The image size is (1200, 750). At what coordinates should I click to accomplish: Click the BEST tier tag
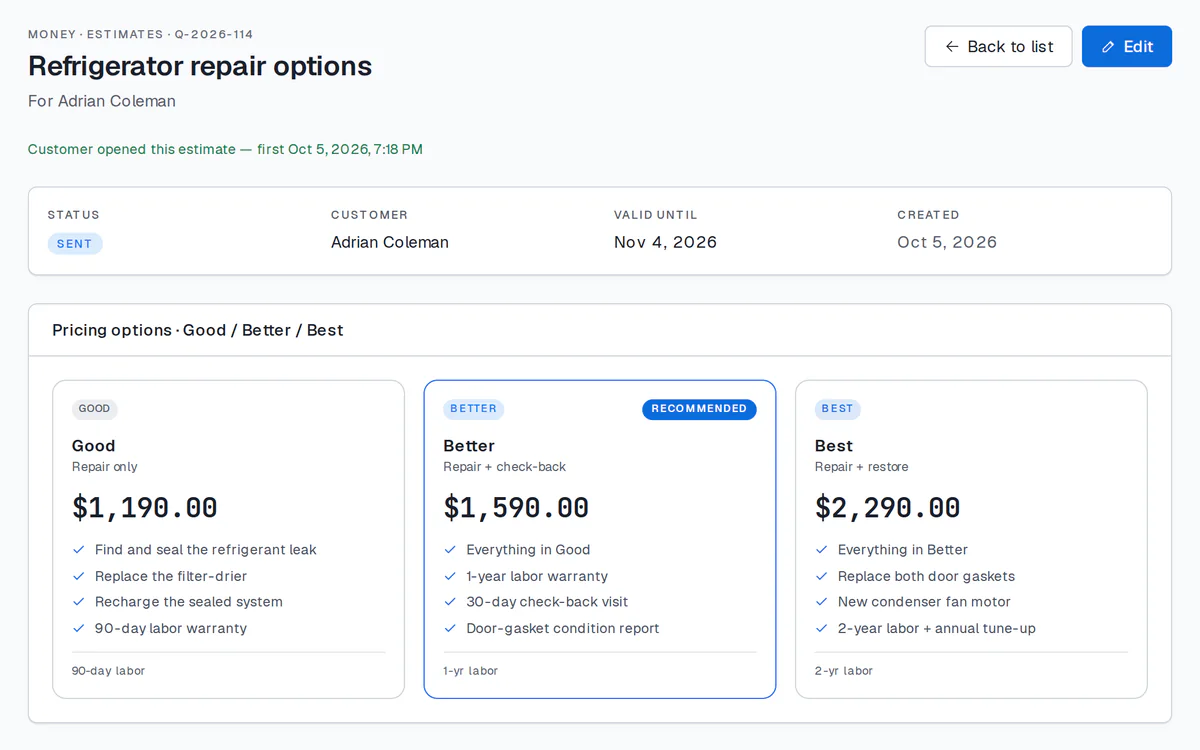[x=837, y=409]
